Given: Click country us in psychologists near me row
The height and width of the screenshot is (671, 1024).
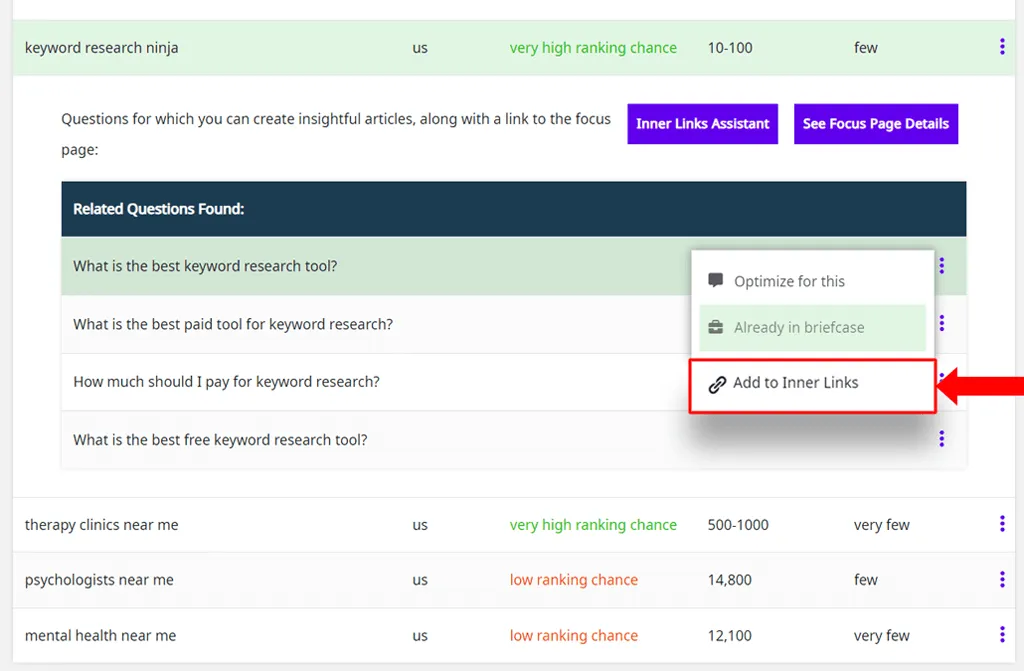Looking at the screenshot, I should (x=420, y=580).
